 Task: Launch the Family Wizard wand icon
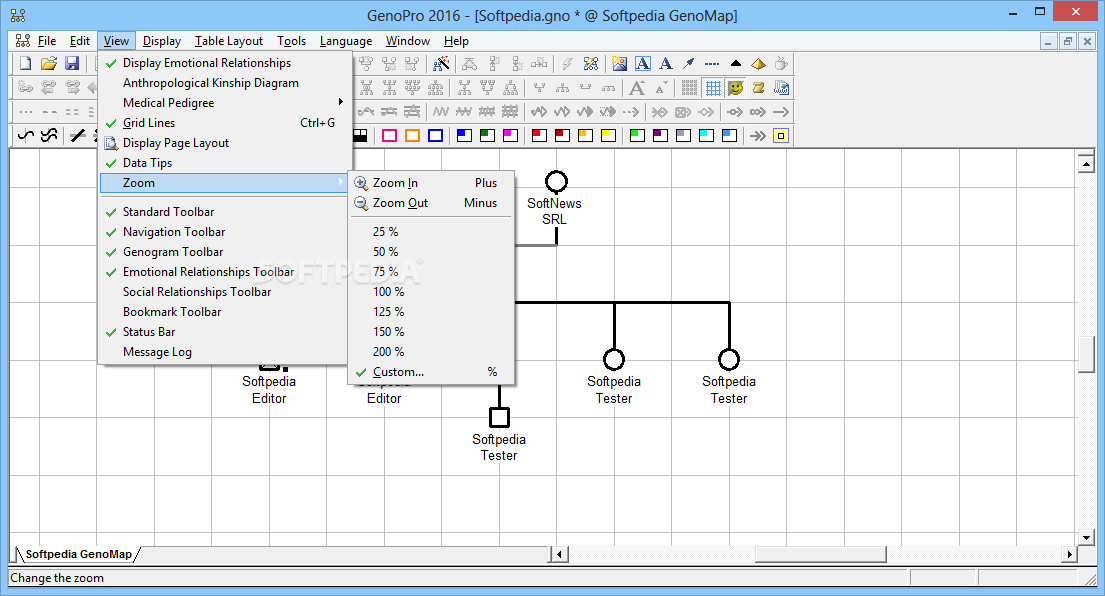point(441,64)
